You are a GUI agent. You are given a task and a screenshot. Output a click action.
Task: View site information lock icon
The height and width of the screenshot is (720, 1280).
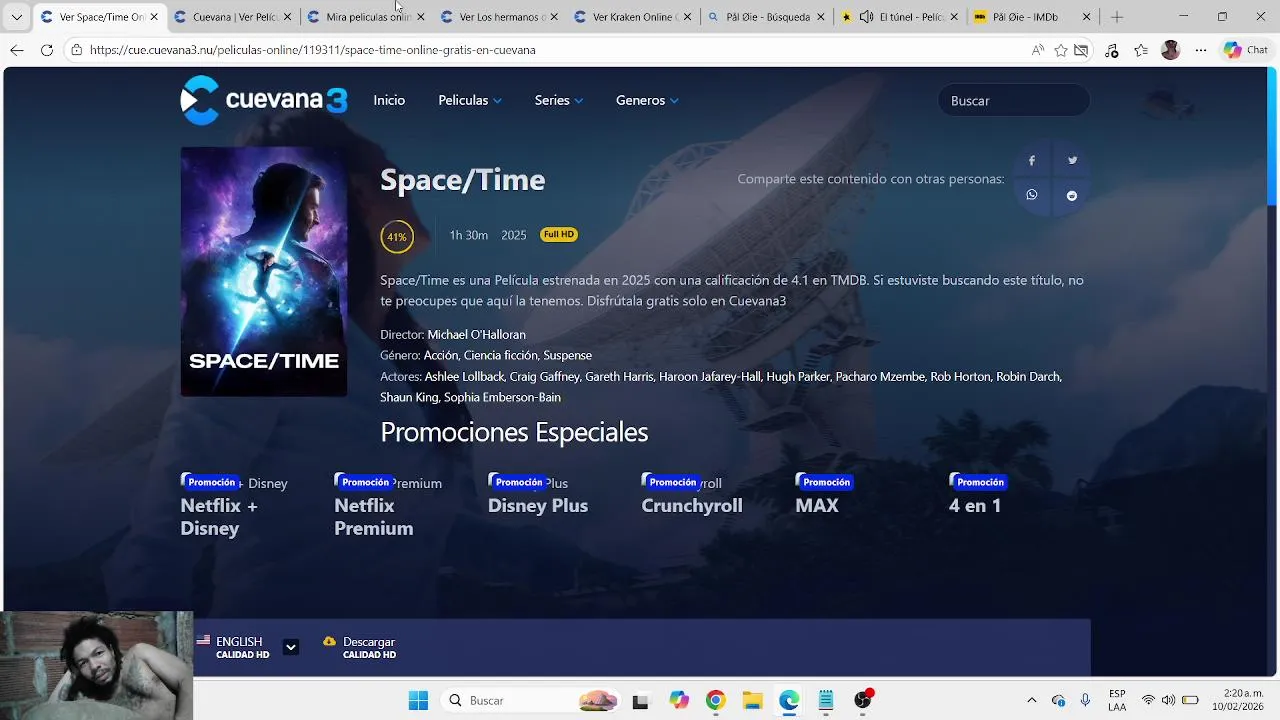[76, 50]
